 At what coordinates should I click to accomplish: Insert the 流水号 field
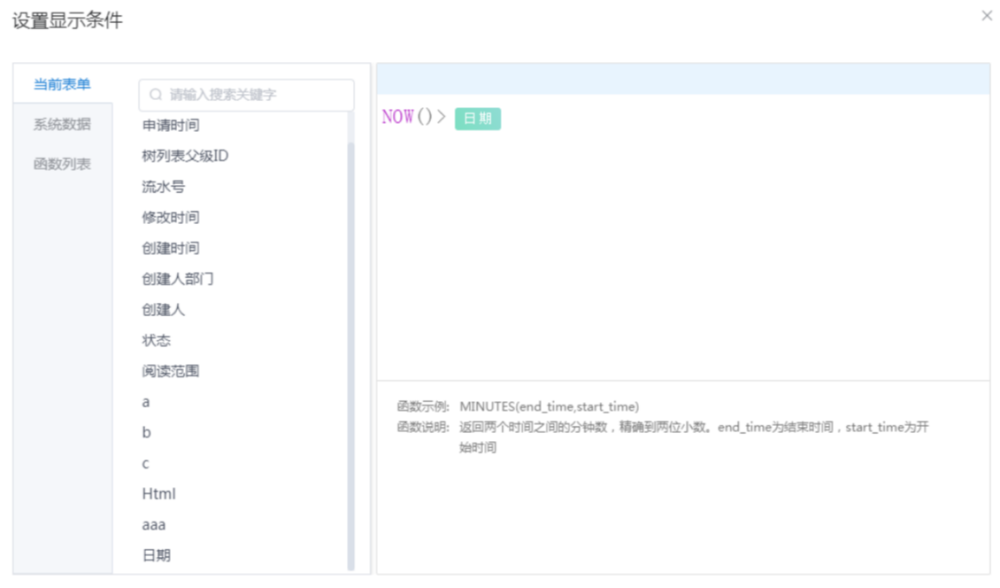[163, 187]
